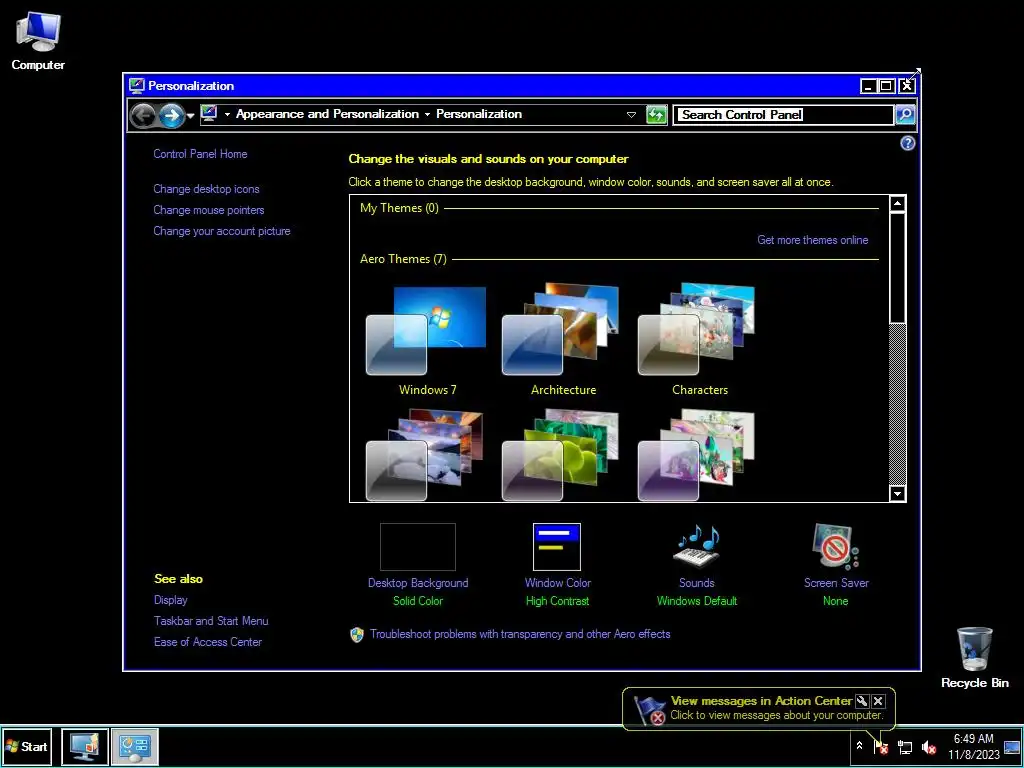Click the shield icon beside Troubleshoot link
This screenshot has width=1024, height=768.
tap(357, 635)
